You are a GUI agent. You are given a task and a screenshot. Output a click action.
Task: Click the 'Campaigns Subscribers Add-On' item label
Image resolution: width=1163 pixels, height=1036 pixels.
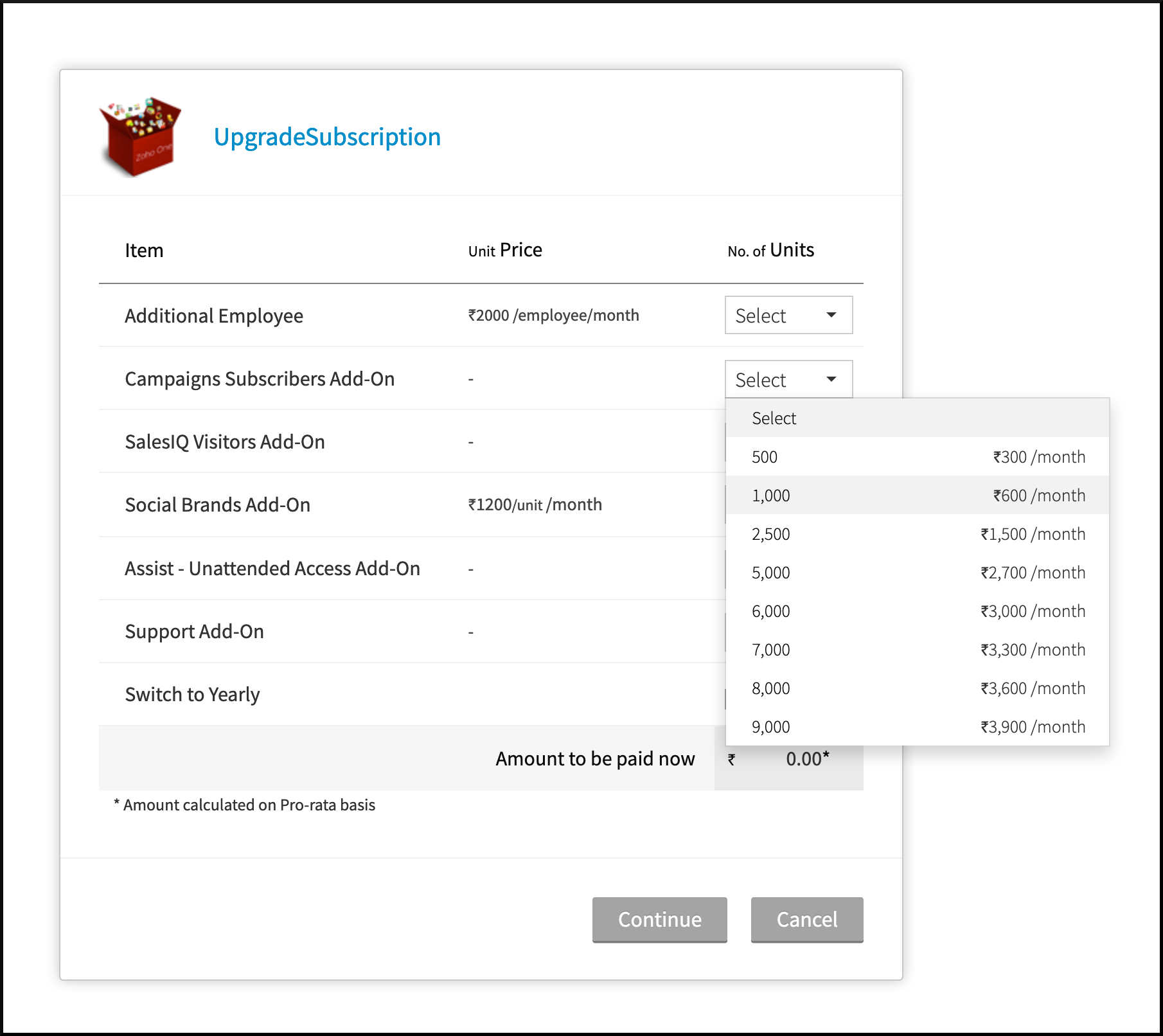260,379
